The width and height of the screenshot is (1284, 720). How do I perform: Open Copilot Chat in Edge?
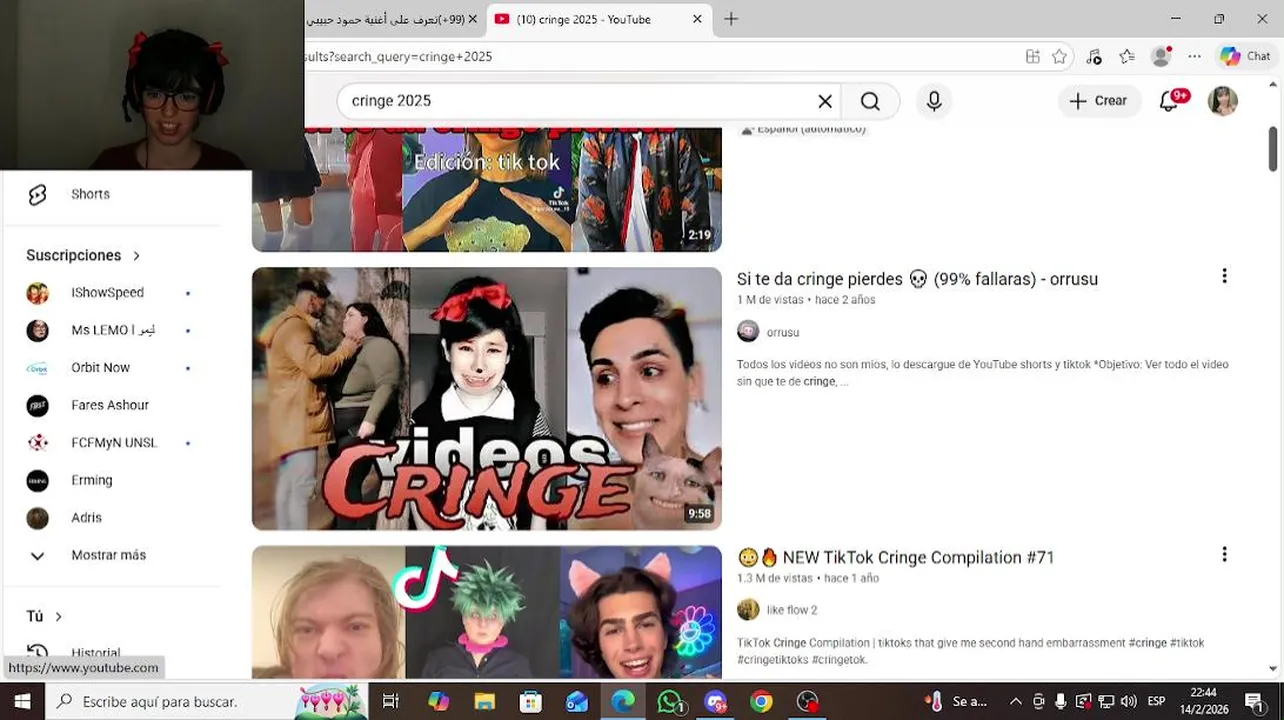pos(1245,56)
